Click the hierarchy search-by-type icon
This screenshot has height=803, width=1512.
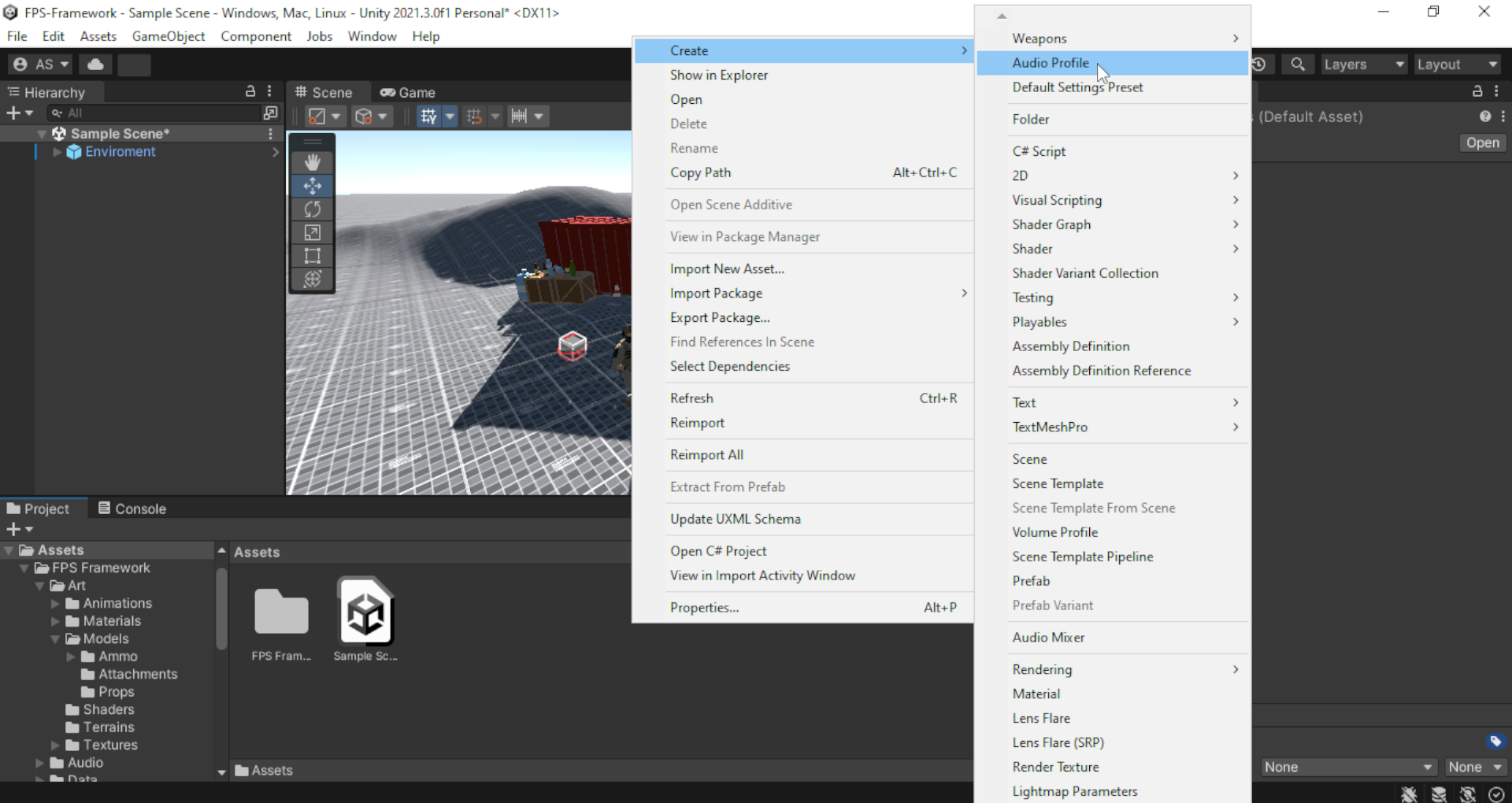[x=270, y=113]
